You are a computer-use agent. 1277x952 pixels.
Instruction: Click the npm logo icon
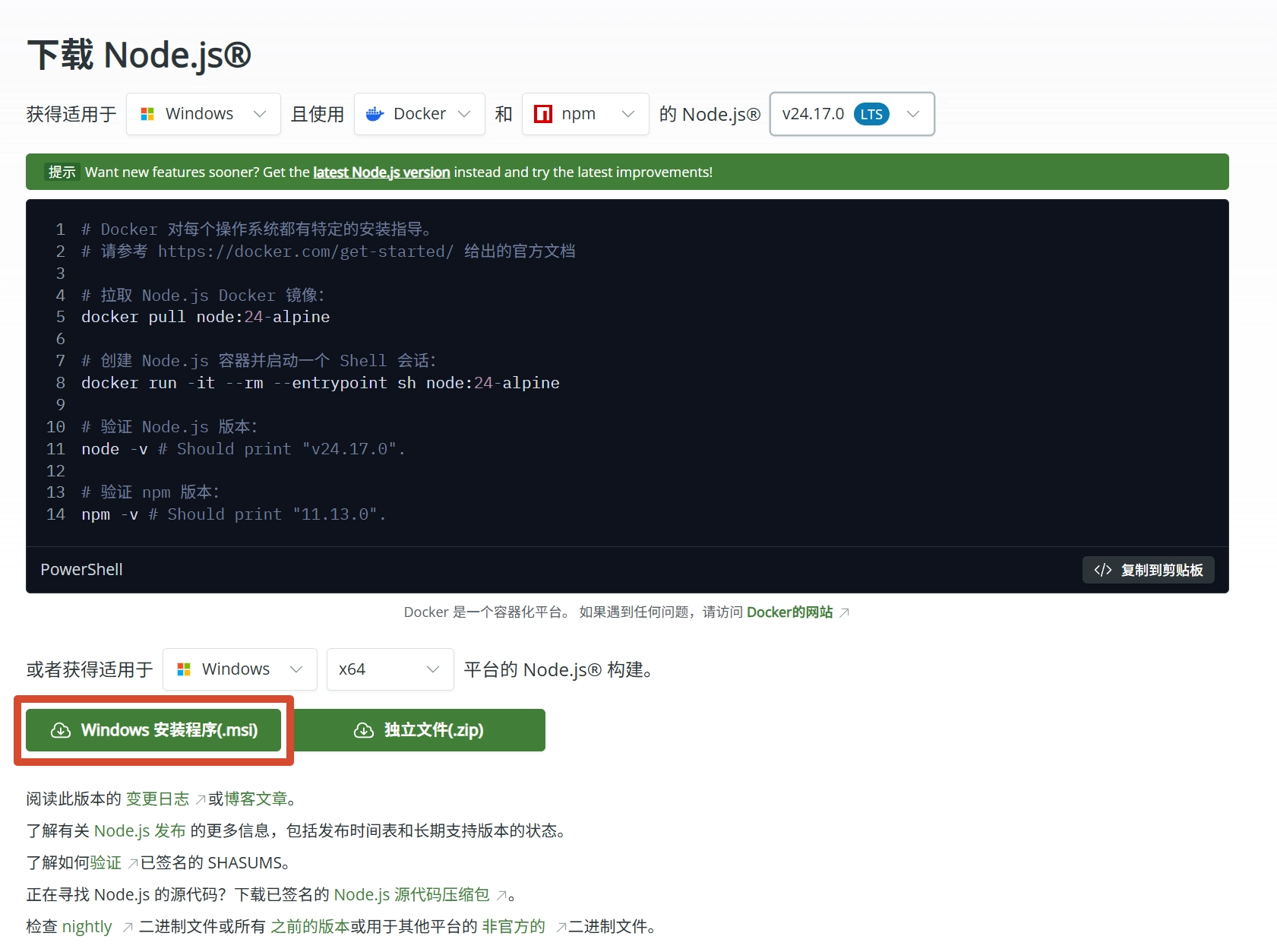pyautogui.click(x=543, y=114)
